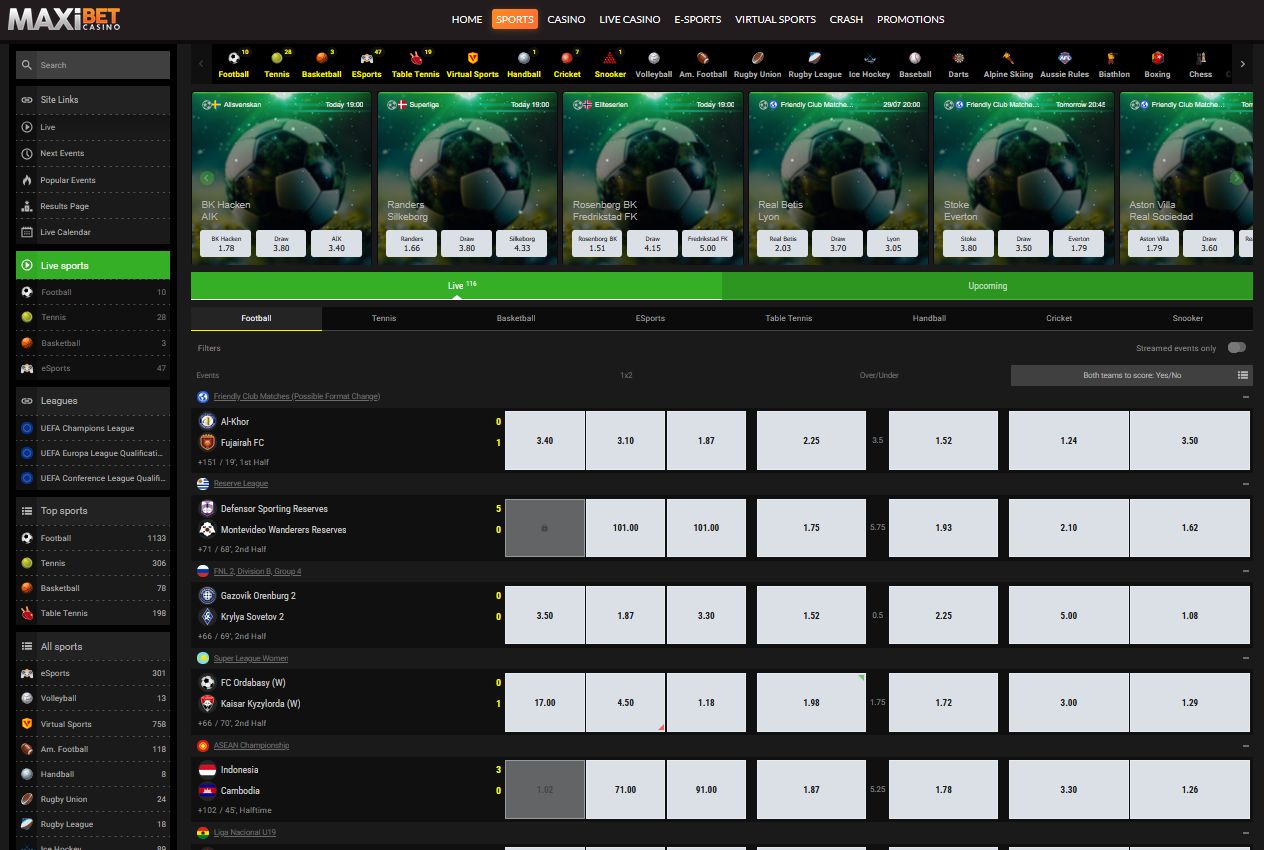Screen dimensions: 1264x850
Task: Select the Aussie Rules sport icon
Action: [1064, 65]
